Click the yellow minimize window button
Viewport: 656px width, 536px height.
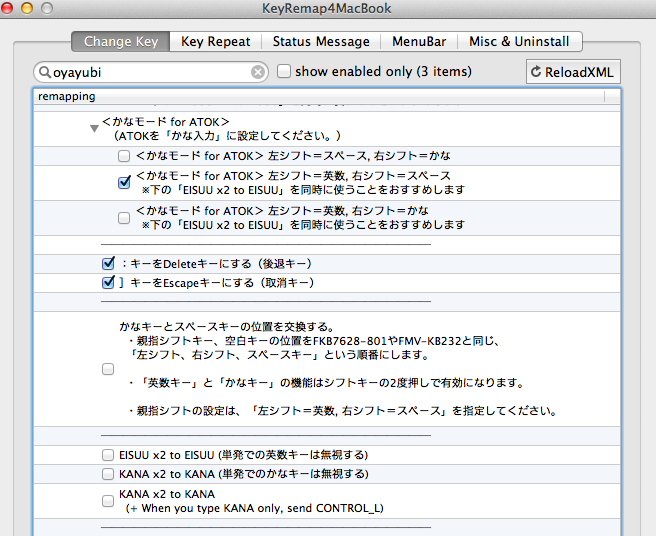click(27, 8)
